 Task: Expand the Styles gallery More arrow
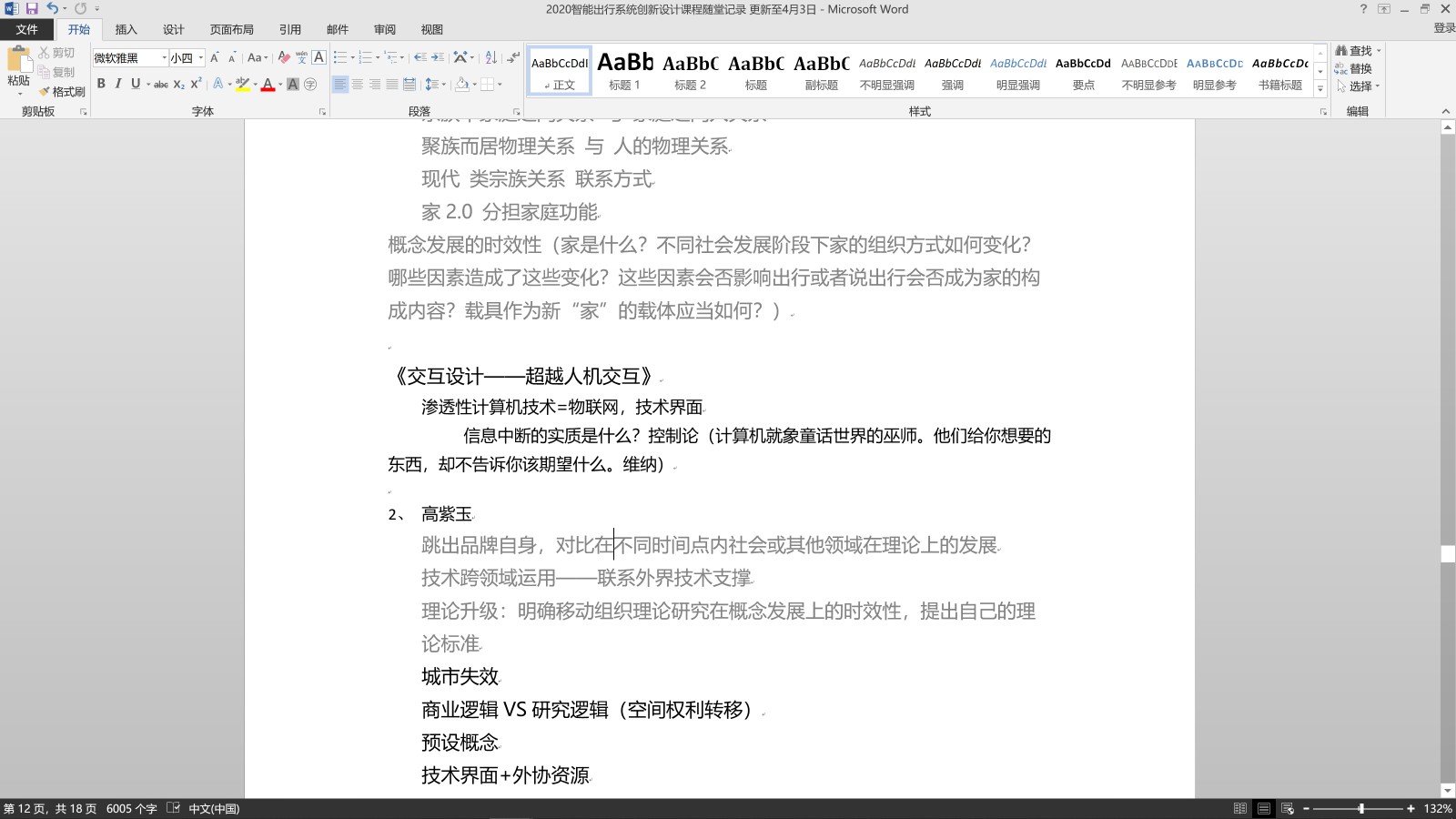click(x=1320, y=88)
